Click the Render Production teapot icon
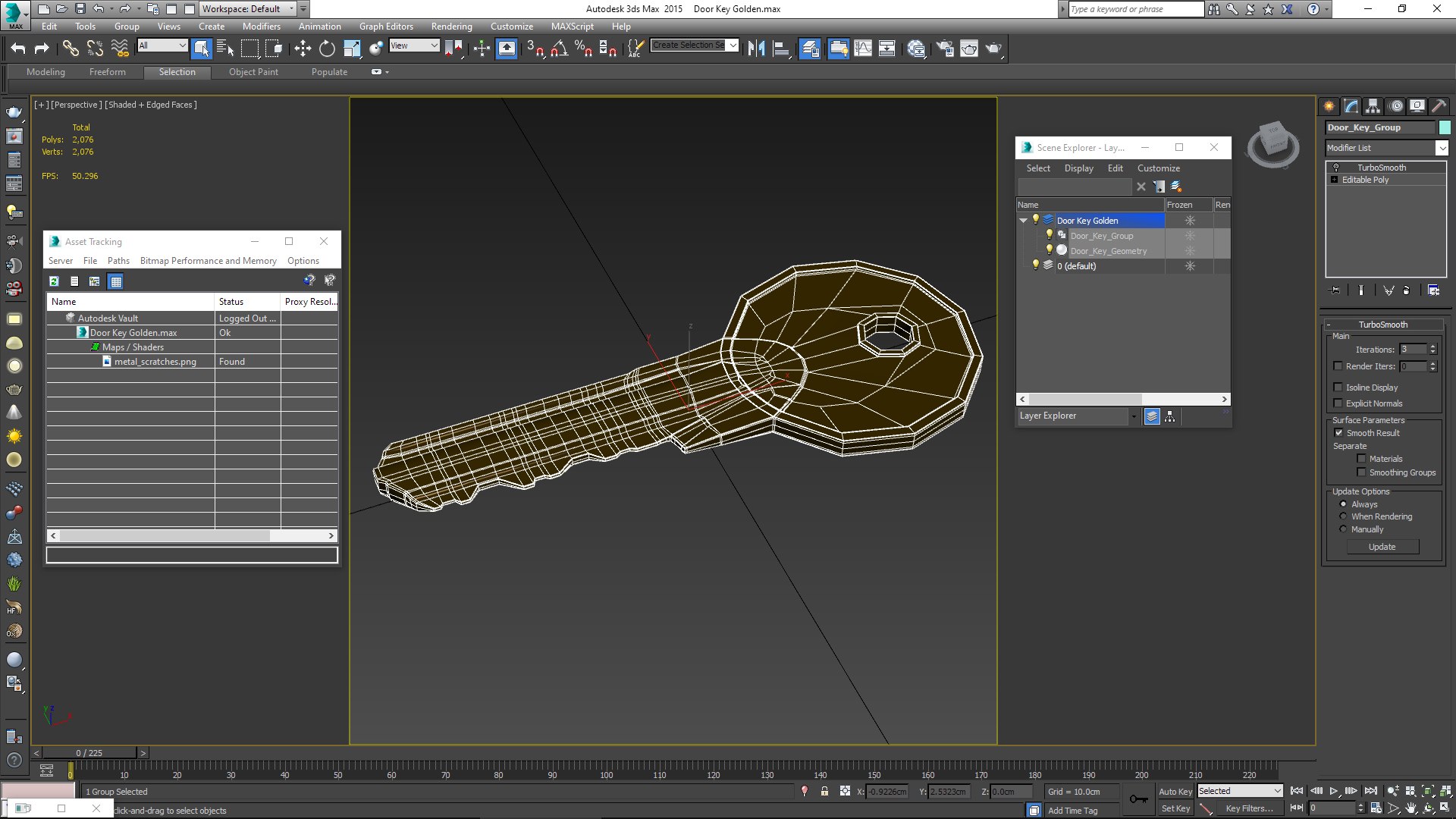The height and width of the screenshot is (819, 1456). 993,49
